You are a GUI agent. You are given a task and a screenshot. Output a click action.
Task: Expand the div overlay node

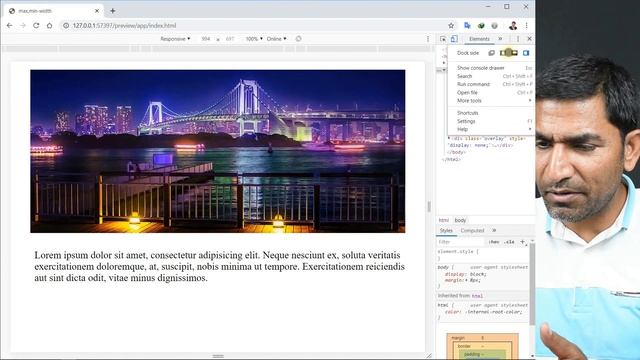coord(449,139)
